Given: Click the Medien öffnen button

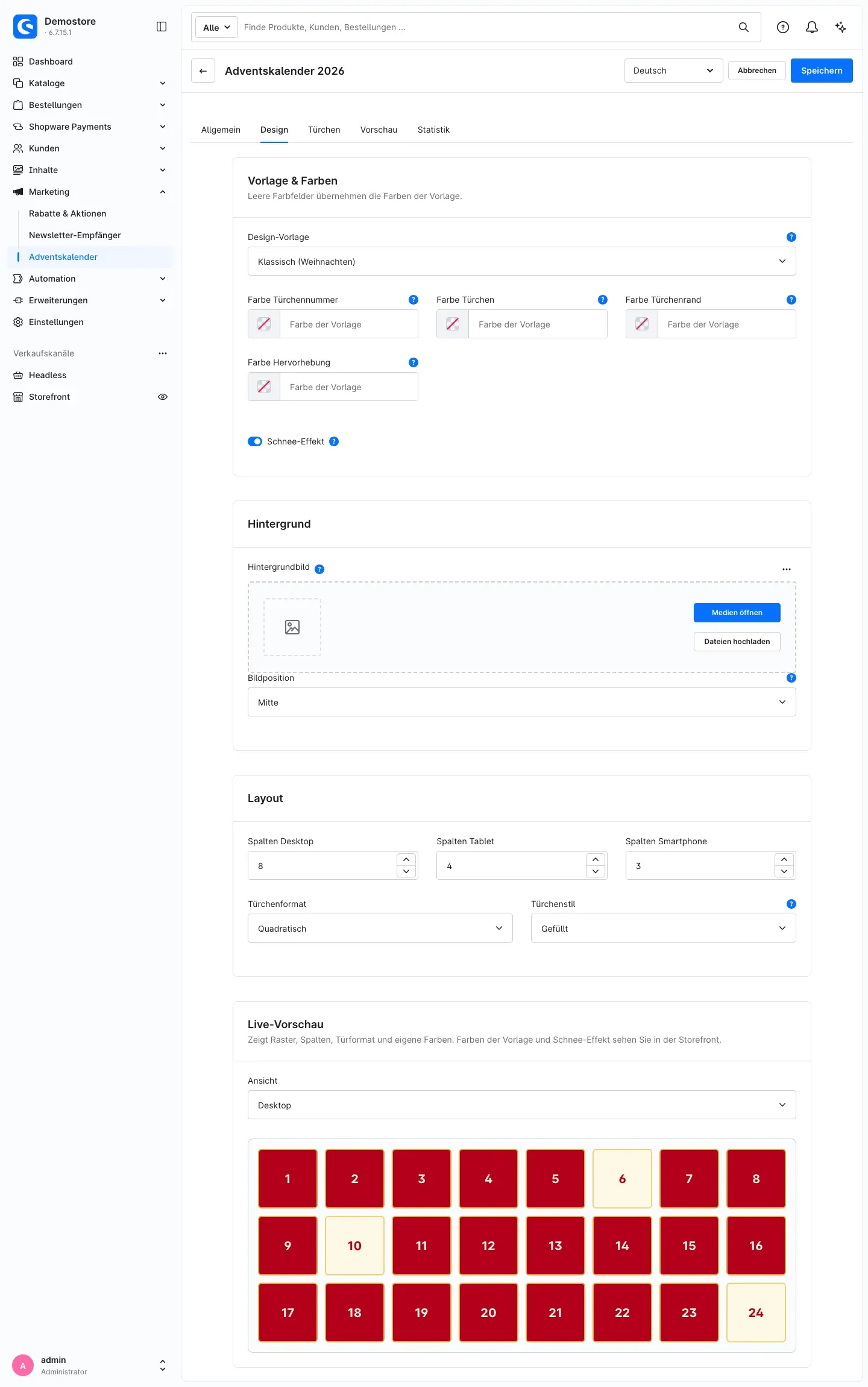Looking at the screenshot, I should pos(737,613).
